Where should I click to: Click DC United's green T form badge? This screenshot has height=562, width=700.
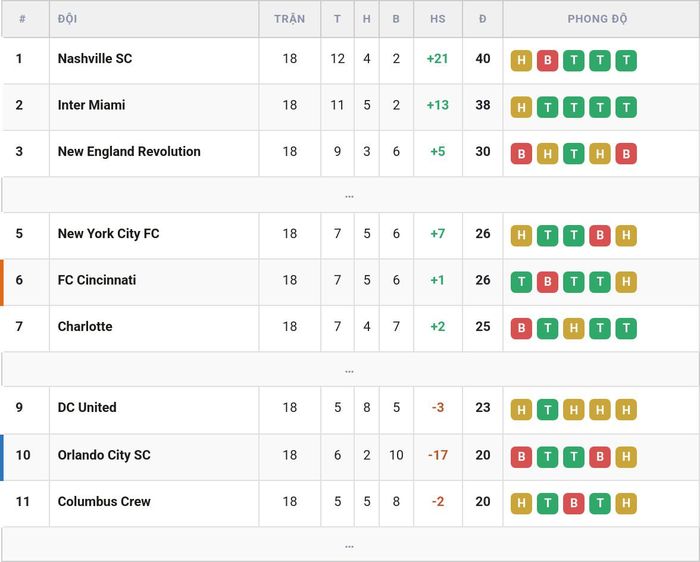coord(547,410)
